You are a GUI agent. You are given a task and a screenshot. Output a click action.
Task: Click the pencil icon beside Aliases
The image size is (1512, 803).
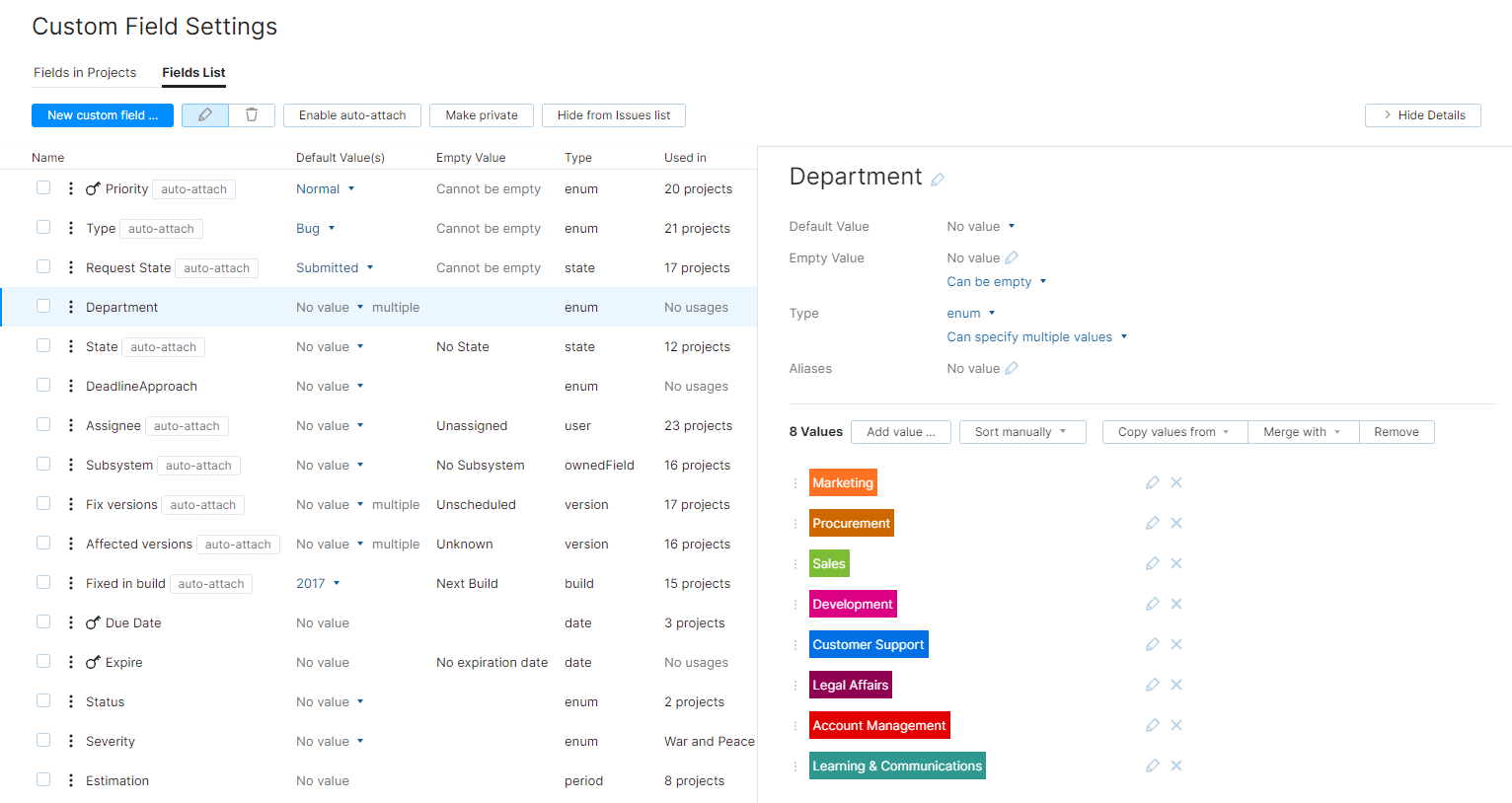coord(1011,368)
